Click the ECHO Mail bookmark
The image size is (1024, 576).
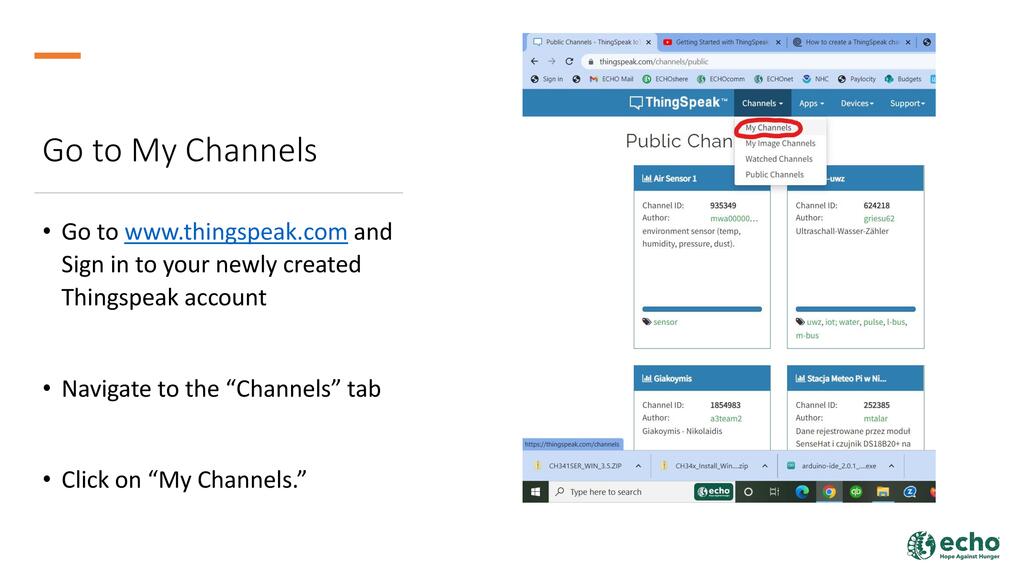pos(611,79)
